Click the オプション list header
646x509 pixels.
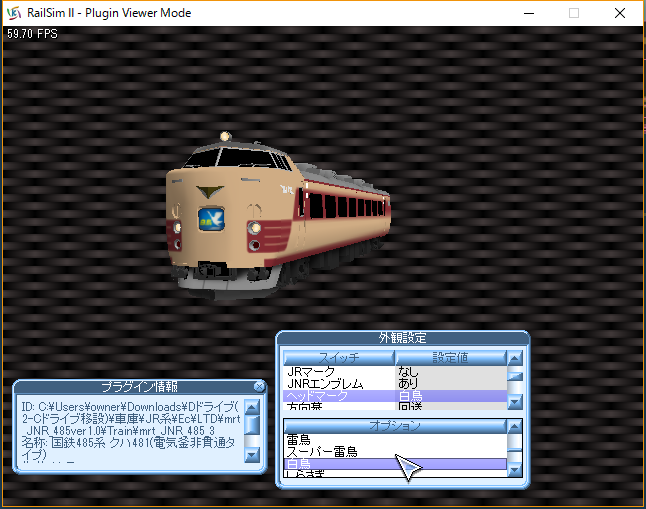(395, 426)
